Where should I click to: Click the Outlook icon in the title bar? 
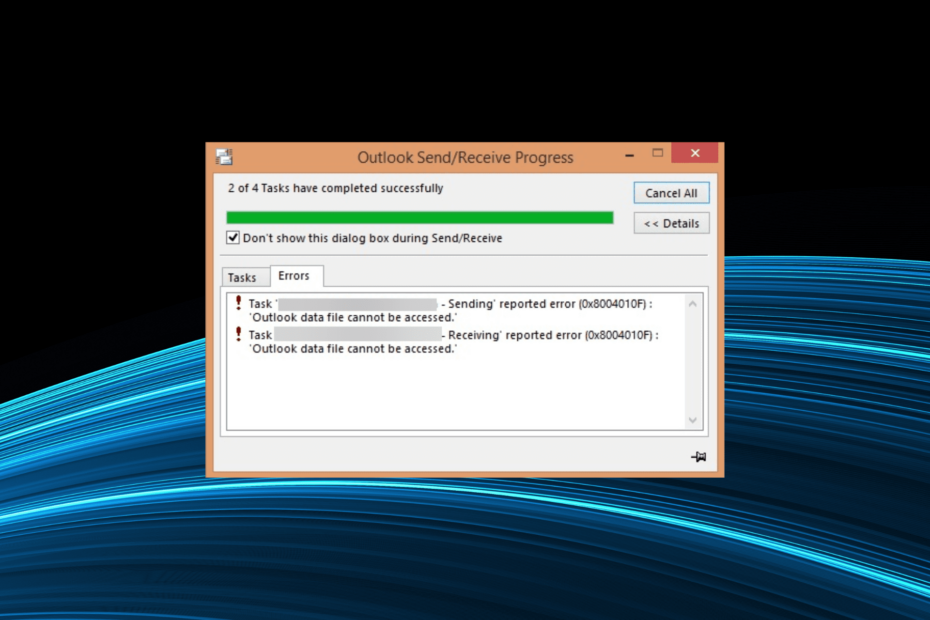[224, 156]
